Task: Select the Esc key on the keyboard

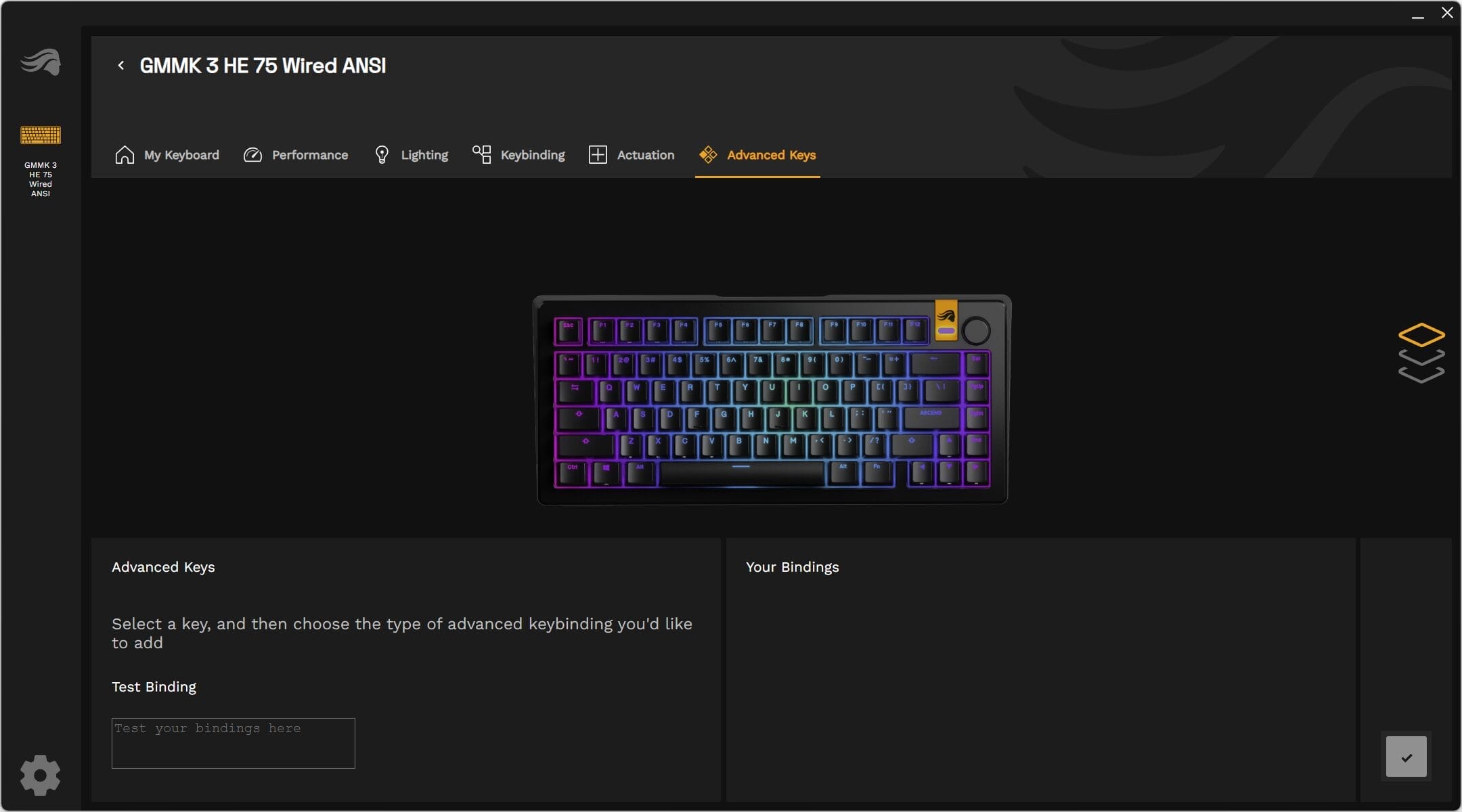Action: coord(568,331)
